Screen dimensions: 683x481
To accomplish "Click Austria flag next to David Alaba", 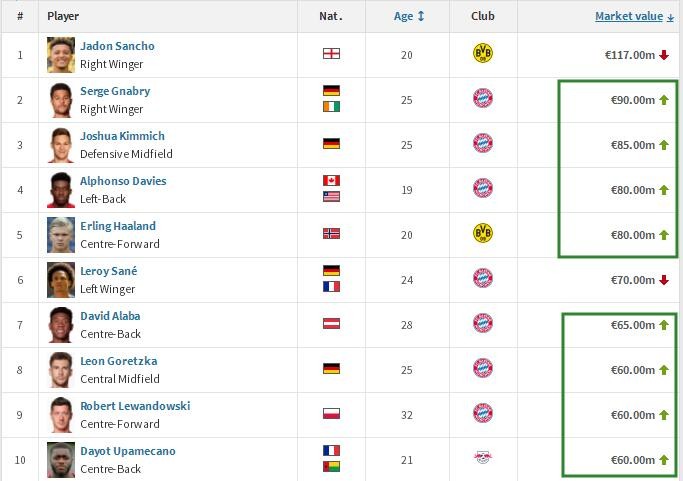I will tap(331, 324).
